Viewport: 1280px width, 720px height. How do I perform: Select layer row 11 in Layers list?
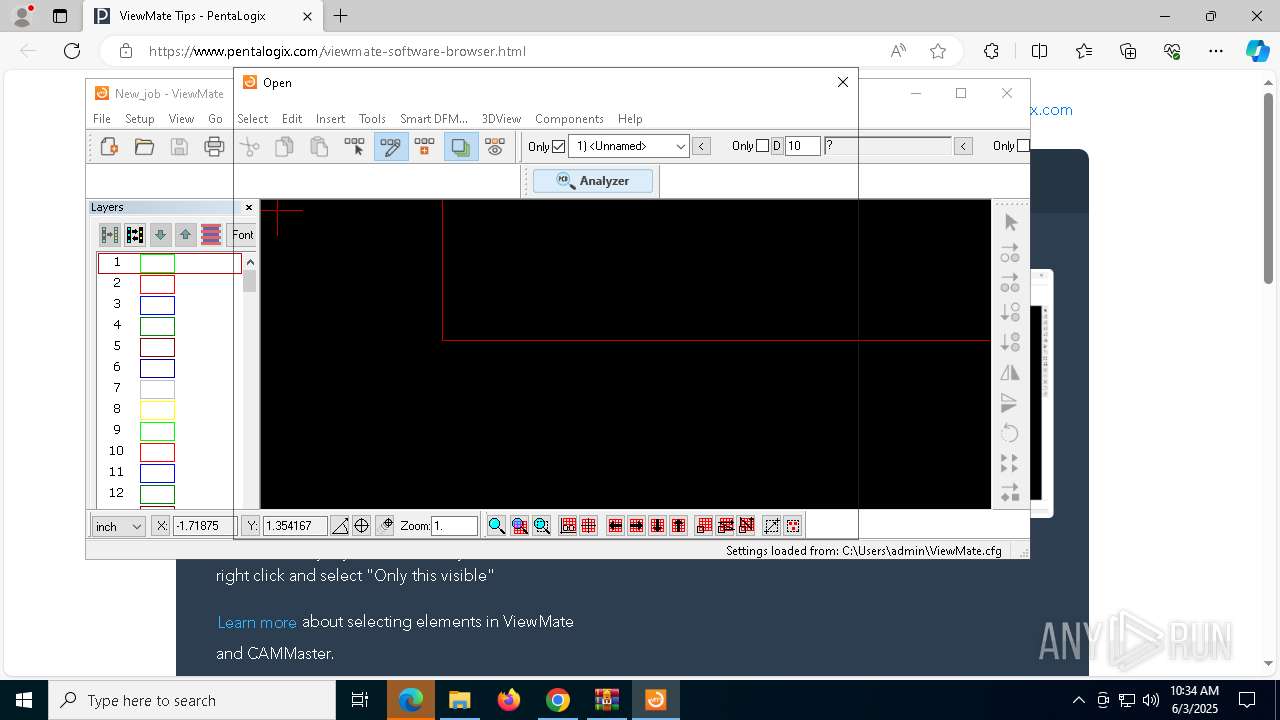coord(169,472)
